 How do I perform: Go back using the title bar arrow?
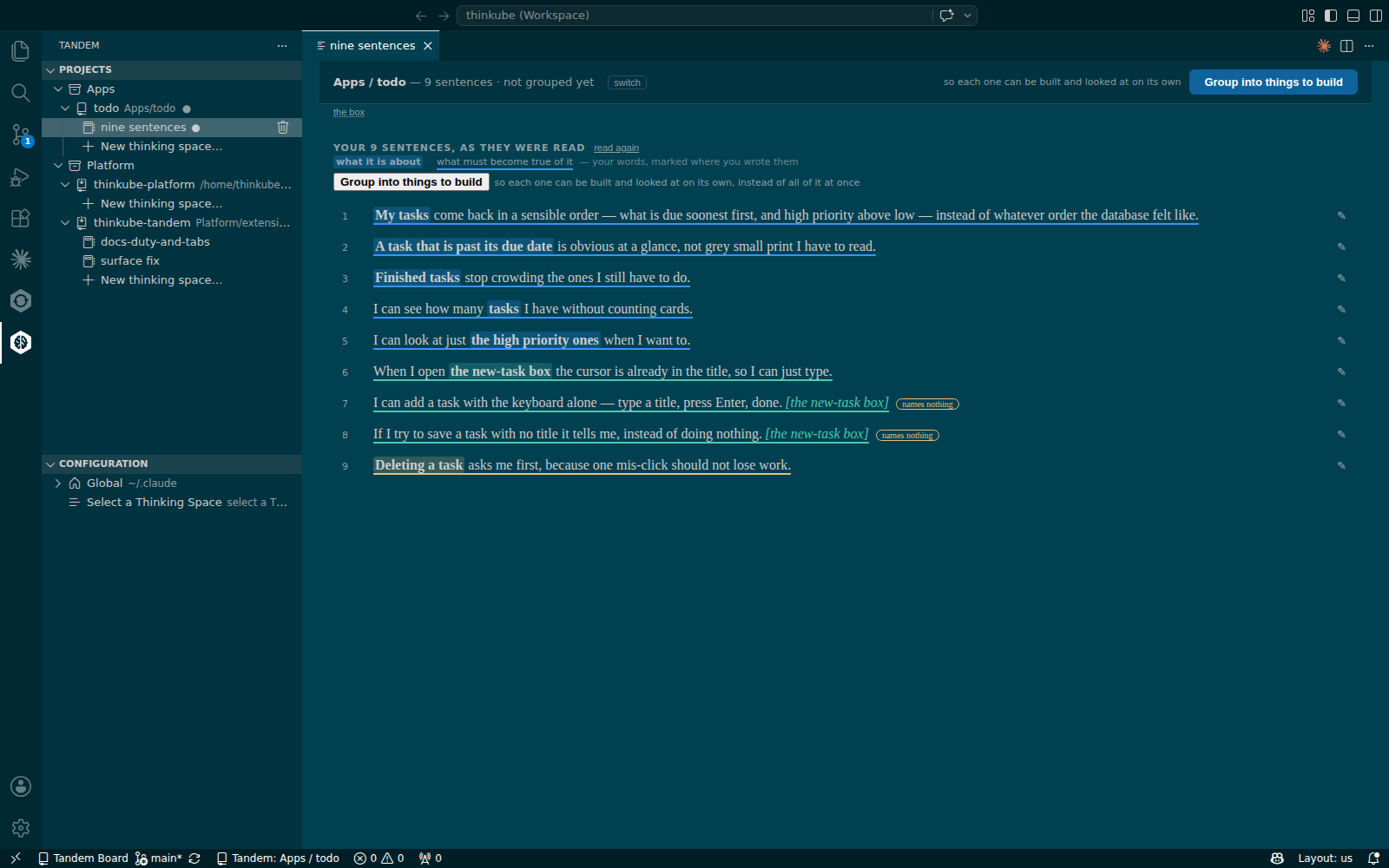[421, 16]
